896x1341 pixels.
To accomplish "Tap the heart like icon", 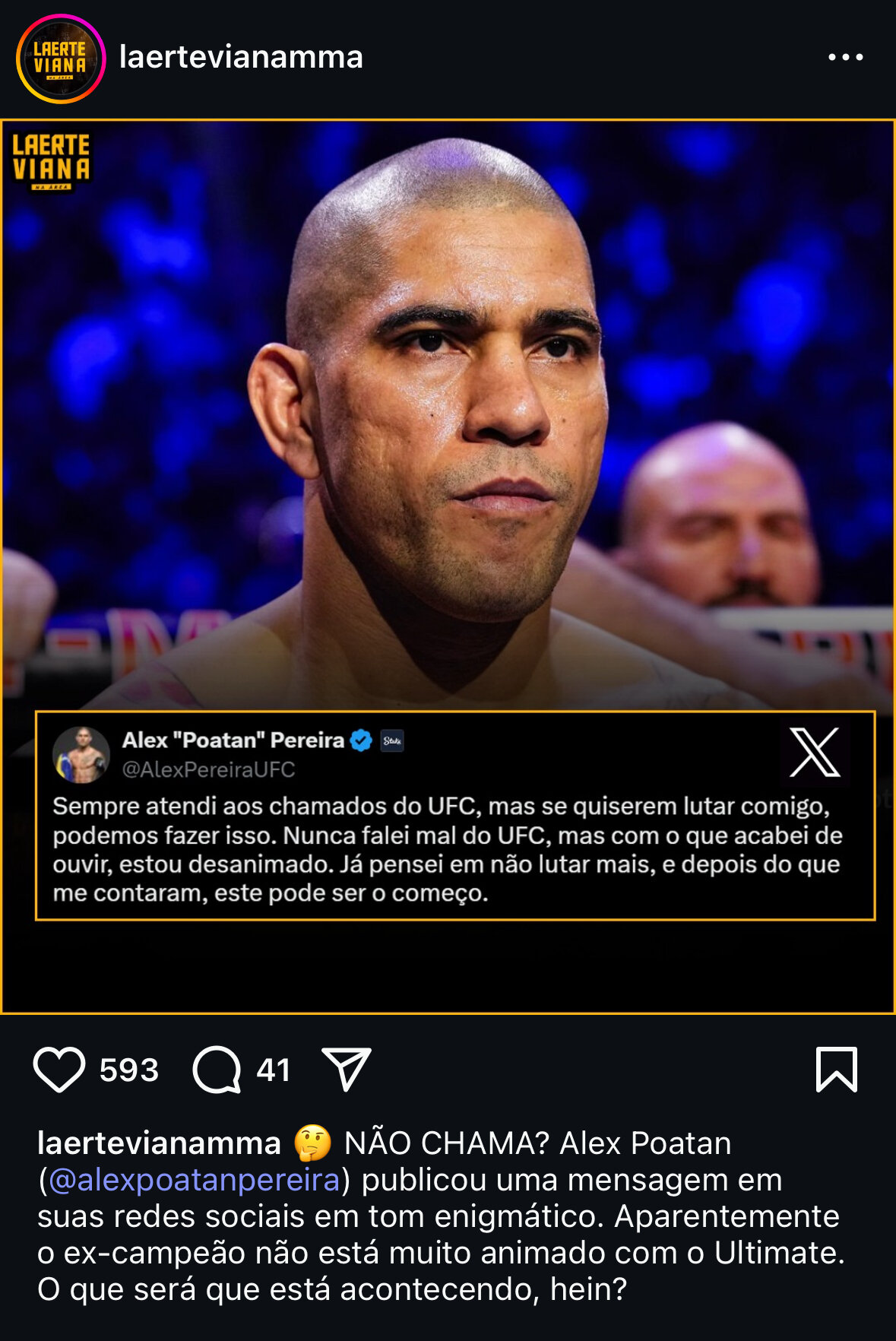I will [x=59, y=1070].
